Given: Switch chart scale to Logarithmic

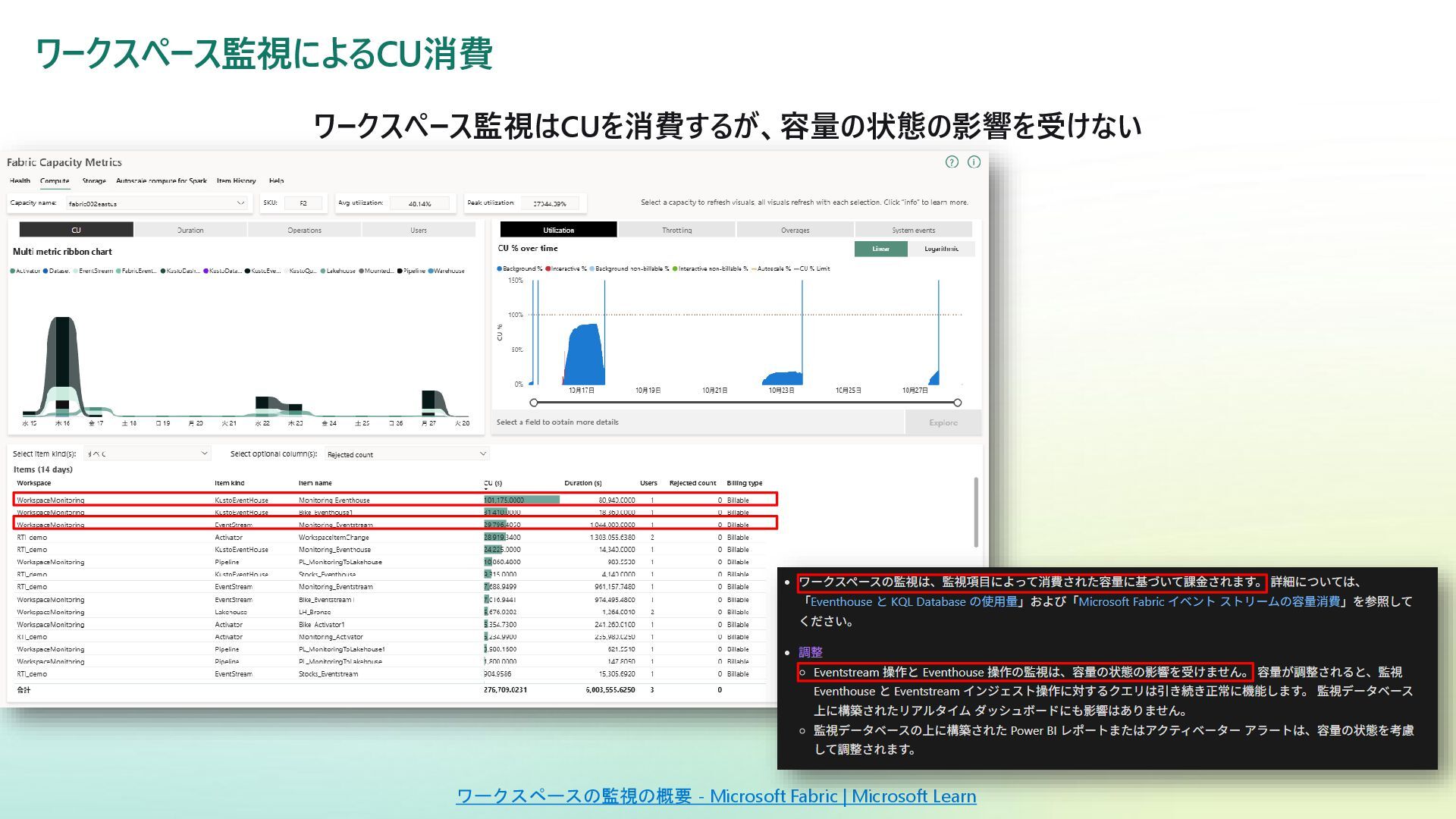Looking at the screenshot, I should [941, 249].
